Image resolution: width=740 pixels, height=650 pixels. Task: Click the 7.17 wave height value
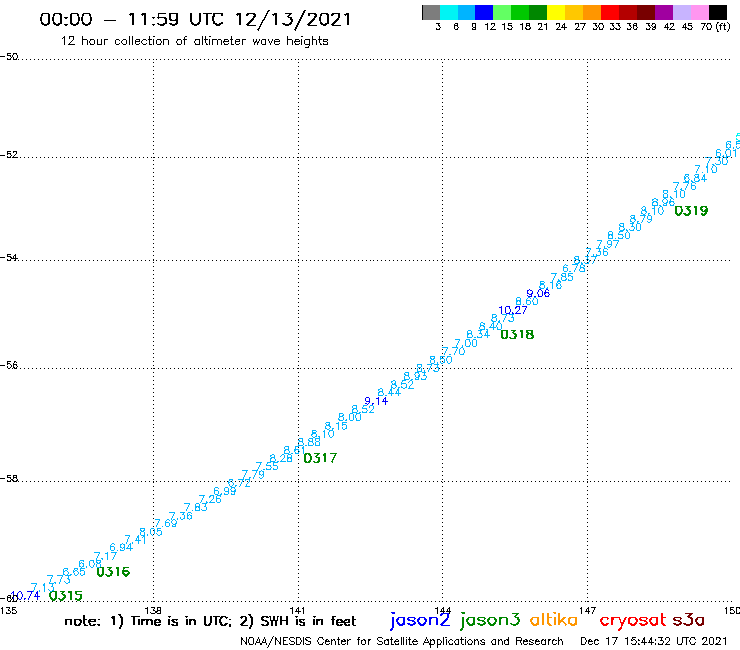pos(105,556)
